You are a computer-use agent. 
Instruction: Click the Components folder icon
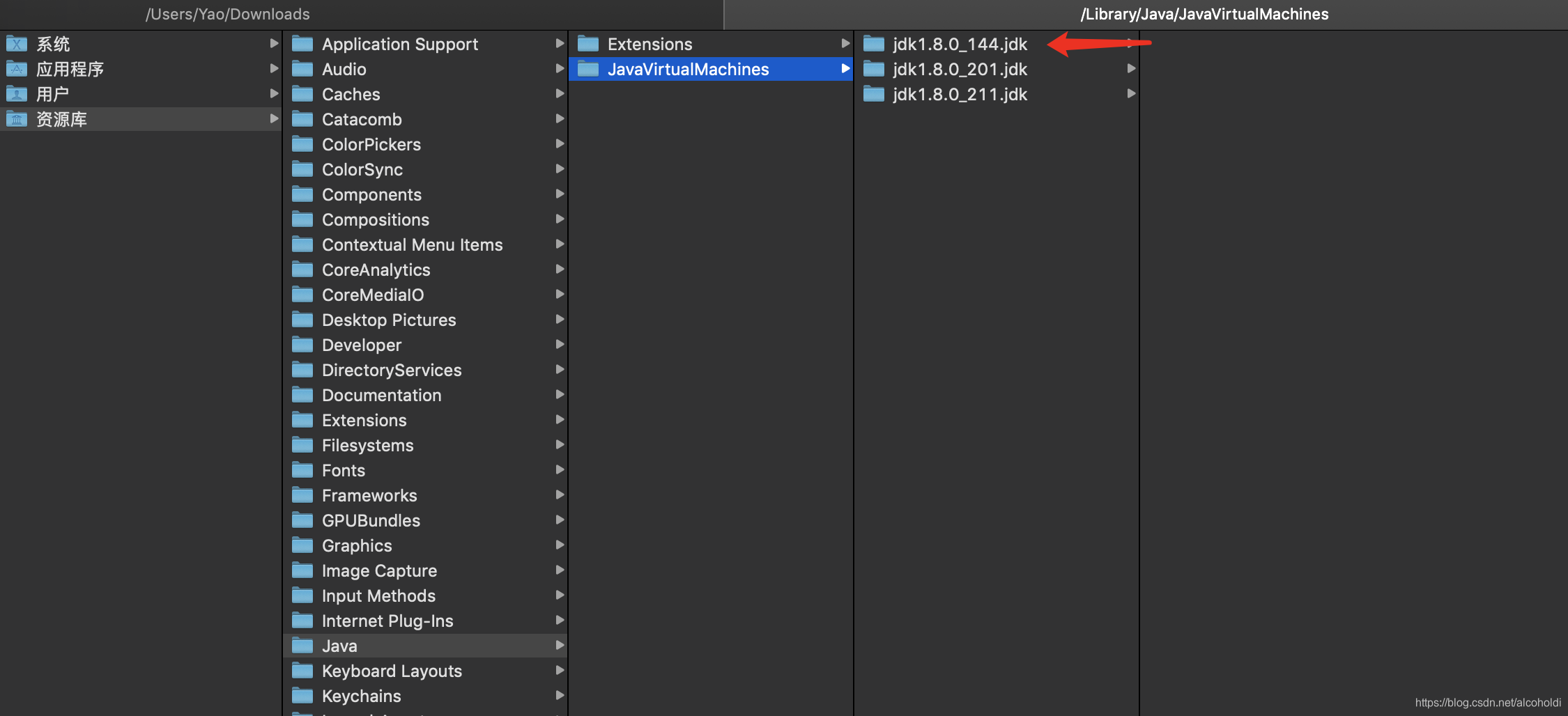pos(302,194)
